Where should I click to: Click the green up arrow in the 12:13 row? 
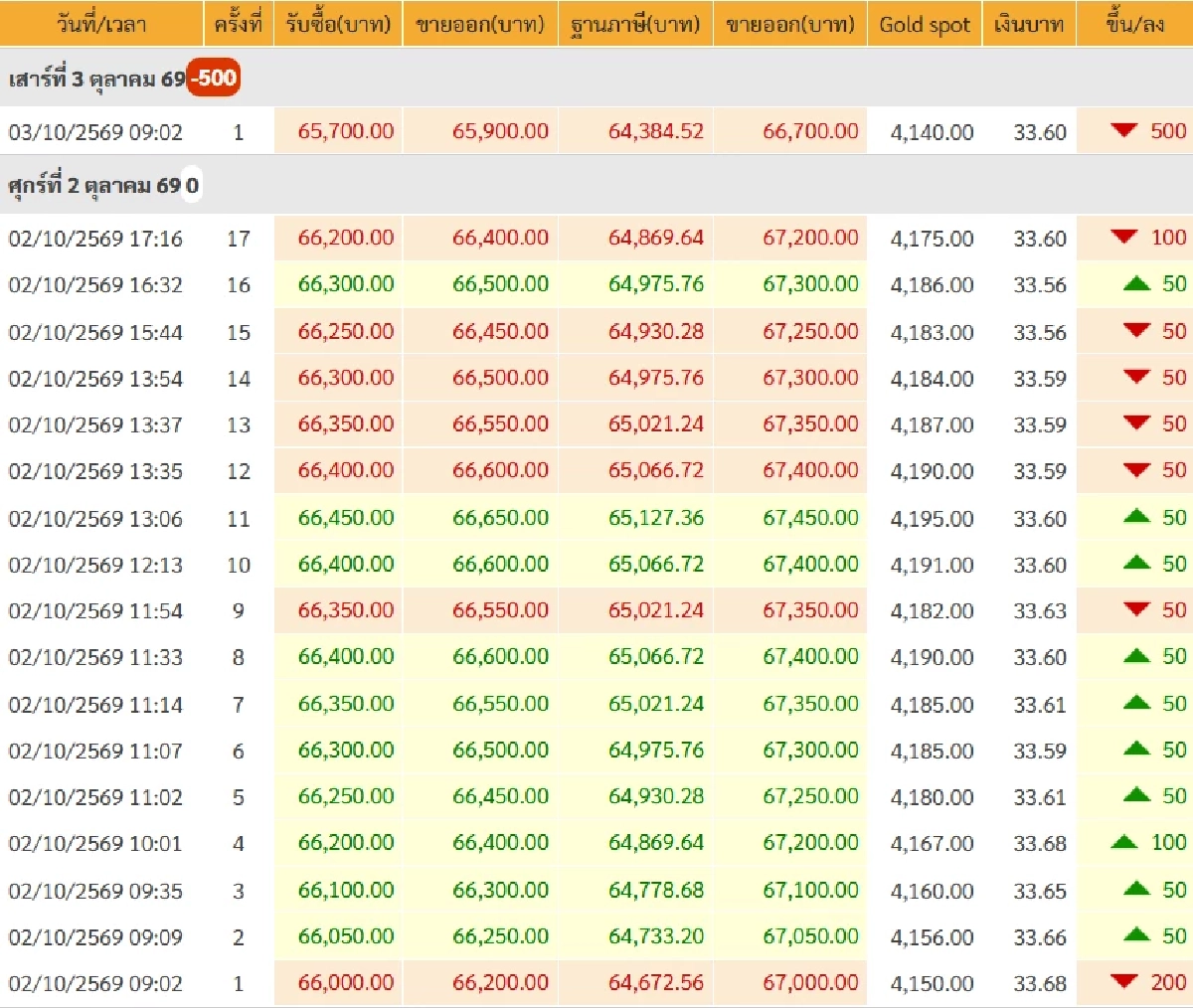pos(1136,563)
